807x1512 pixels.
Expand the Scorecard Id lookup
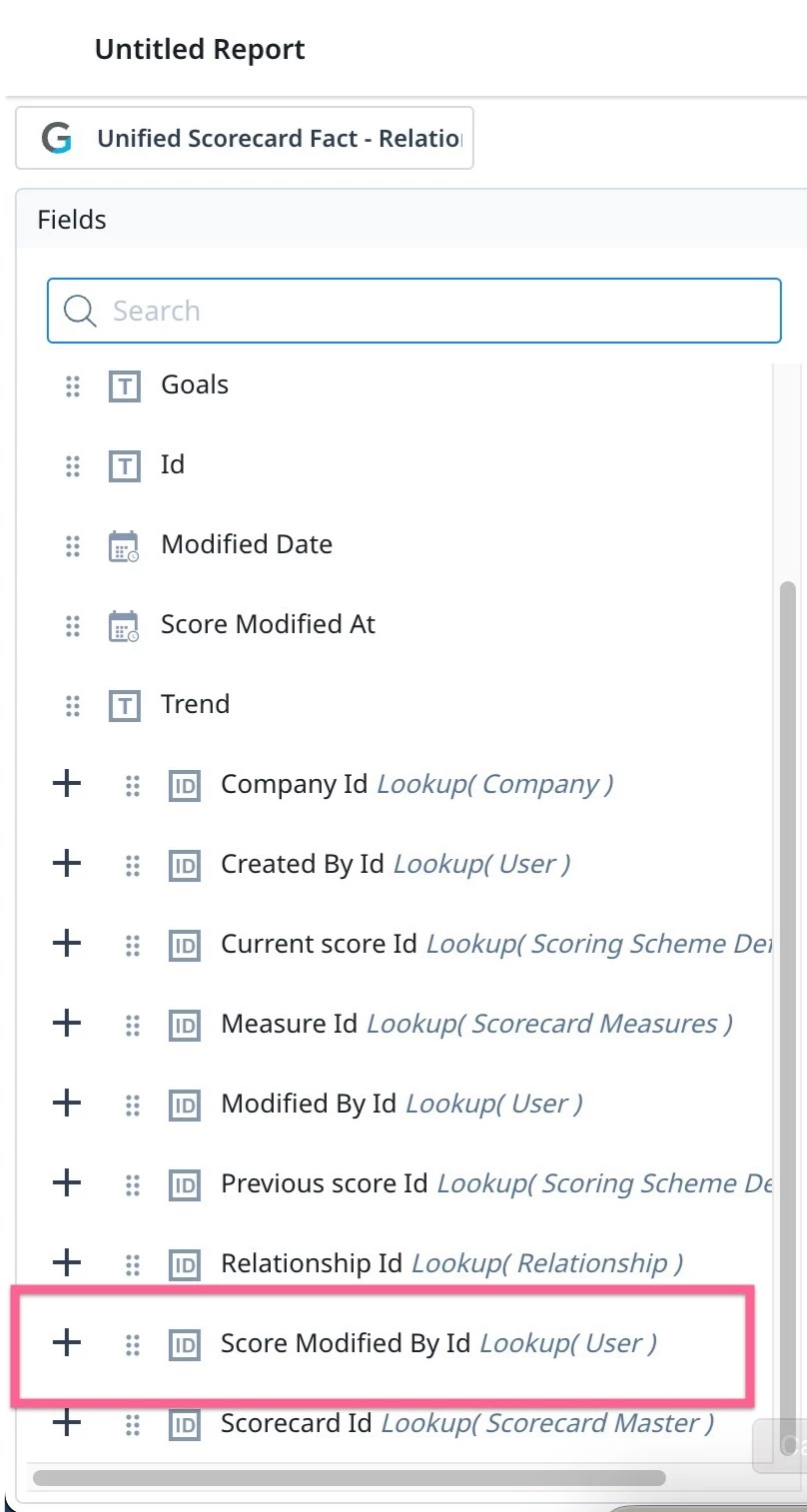click(66, 1423)
